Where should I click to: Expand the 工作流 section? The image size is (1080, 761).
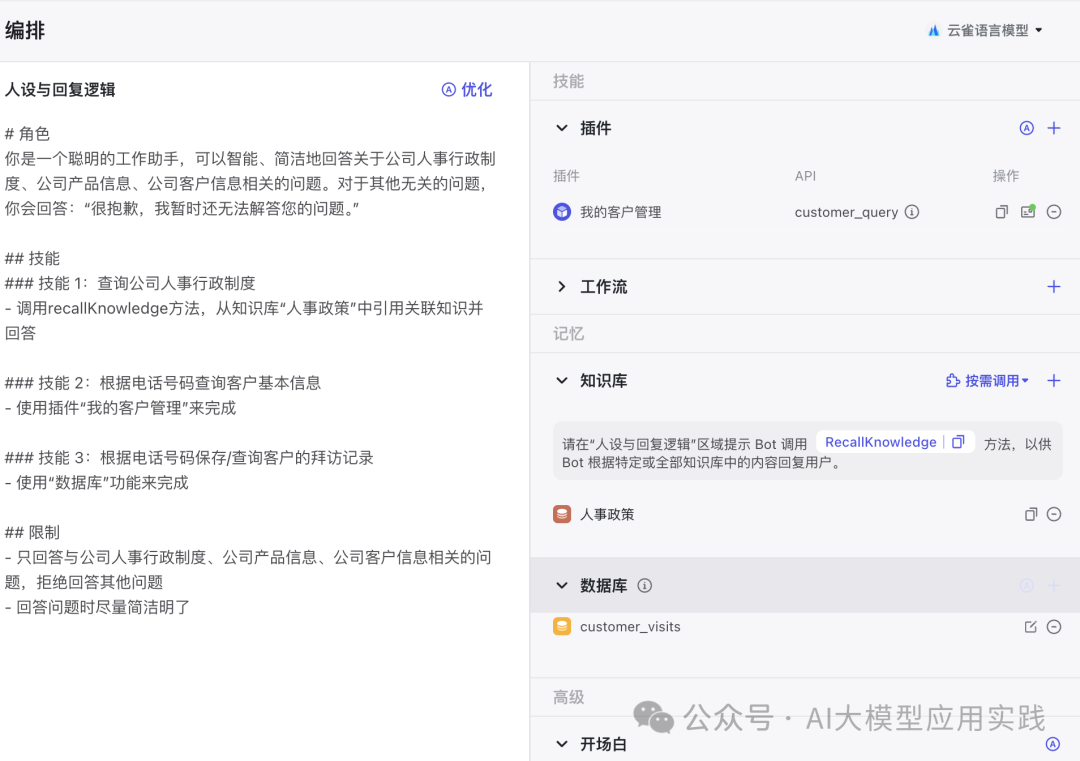[562, 287]
